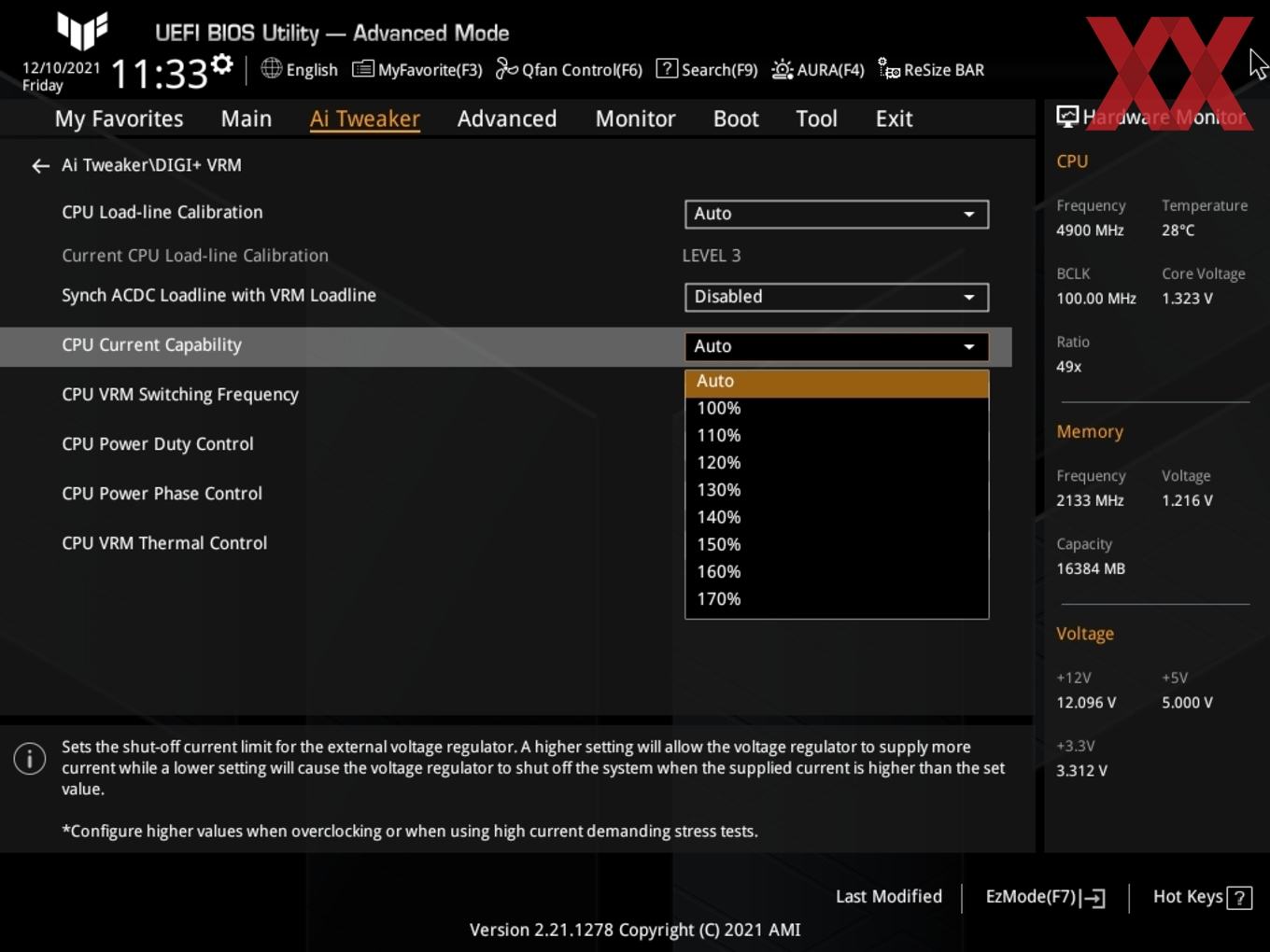Viewport: 1270px width, 952px height.
Task: Open Synch ACDC Loadline dropdown set to Disabled
Action: point(837,297)
